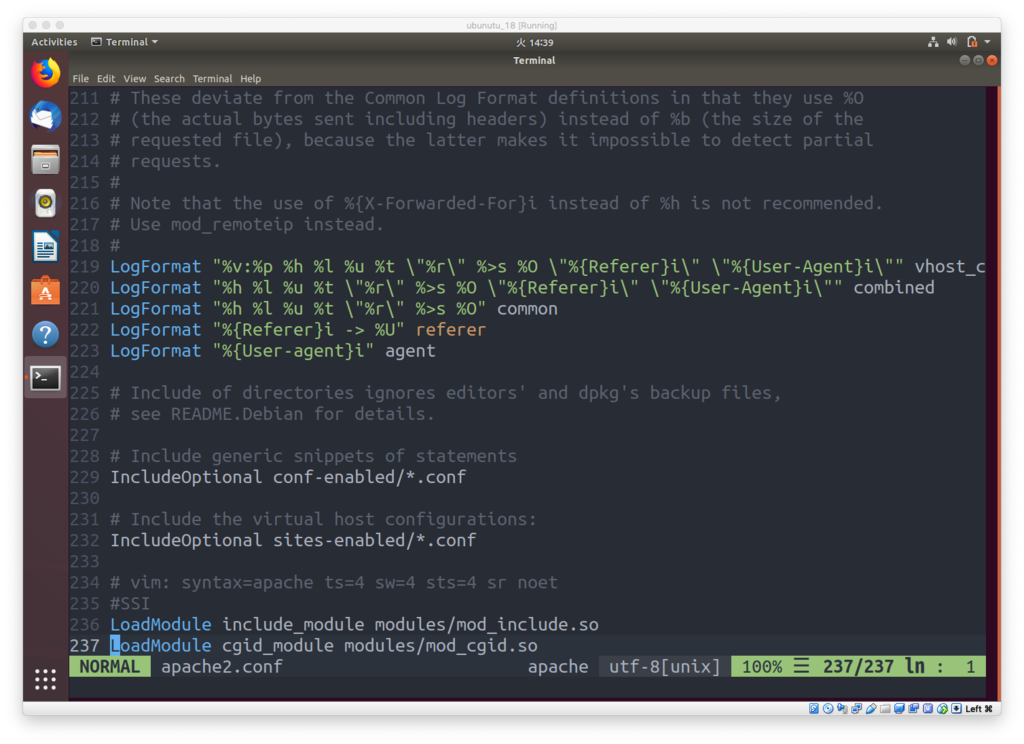Viewport: 1024px width, 744px height.
Task: Click the volume speaker icon in top bar
Action: (x=952, y=42)
